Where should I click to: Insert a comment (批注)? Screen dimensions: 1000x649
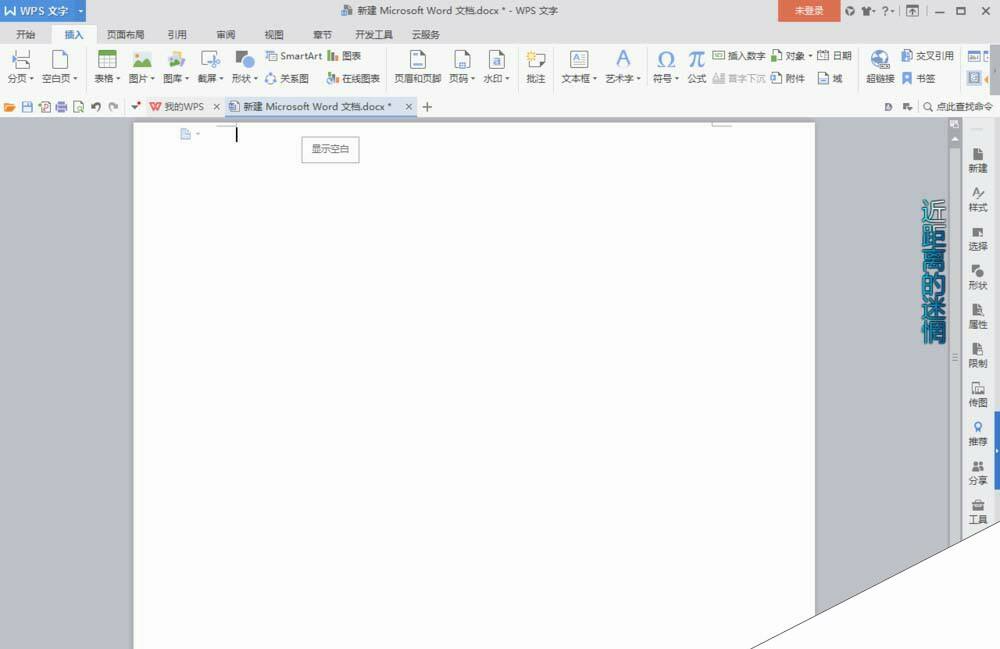click(x=536, y=66)
